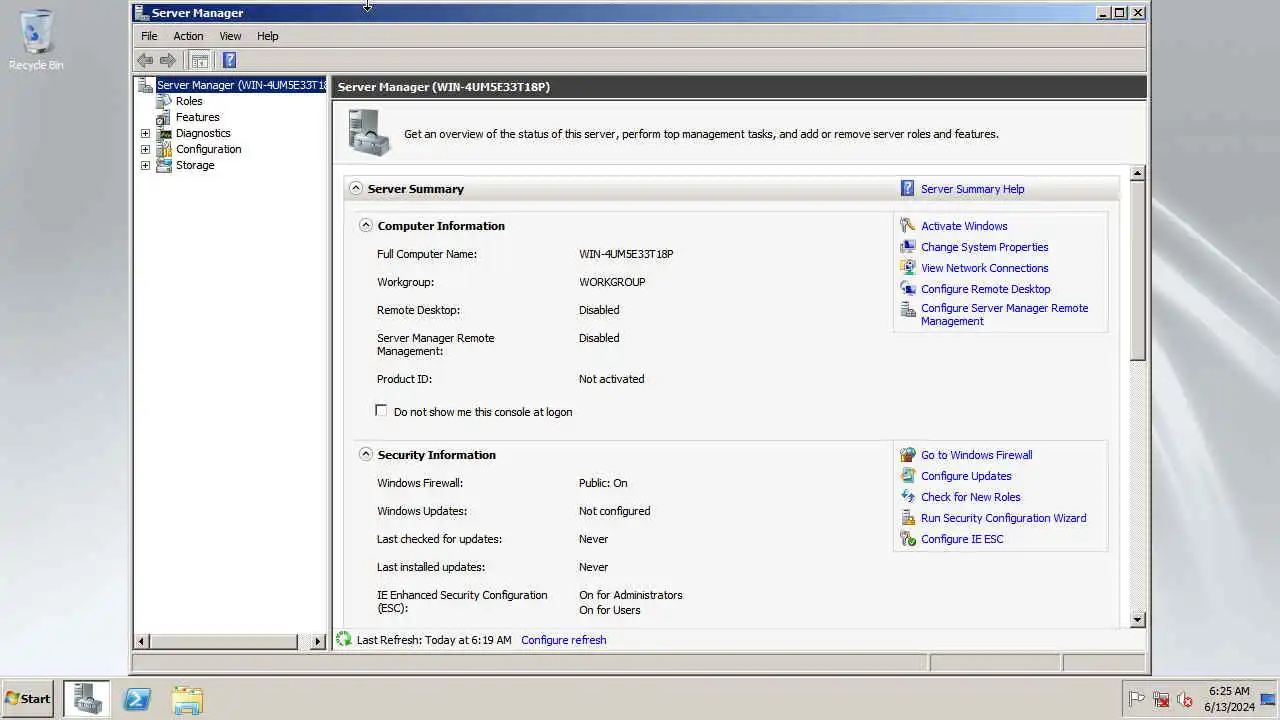Click the Go to Windows Firewall icon
The height and width of the screenshot is (720, 1280).
(x=907, y=455)
